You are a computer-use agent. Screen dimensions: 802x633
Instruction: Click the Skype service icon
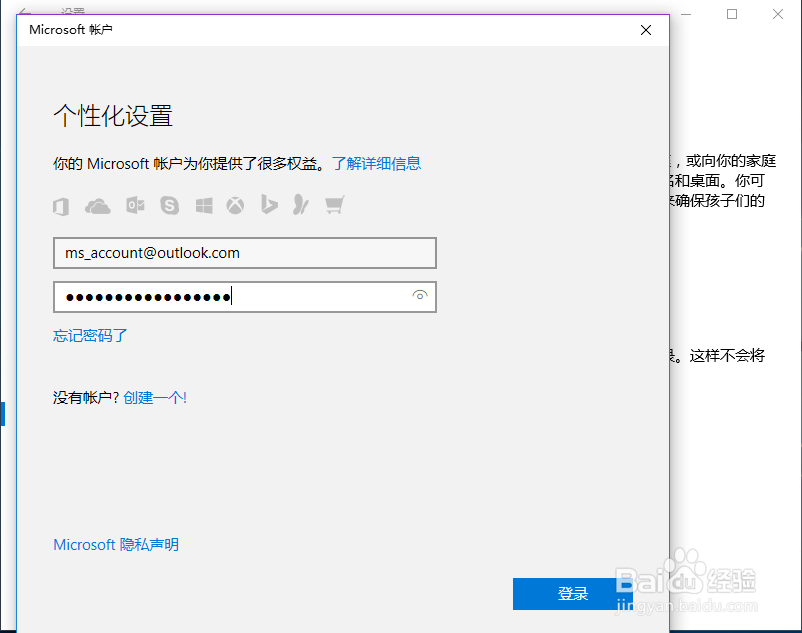[170, 206]
